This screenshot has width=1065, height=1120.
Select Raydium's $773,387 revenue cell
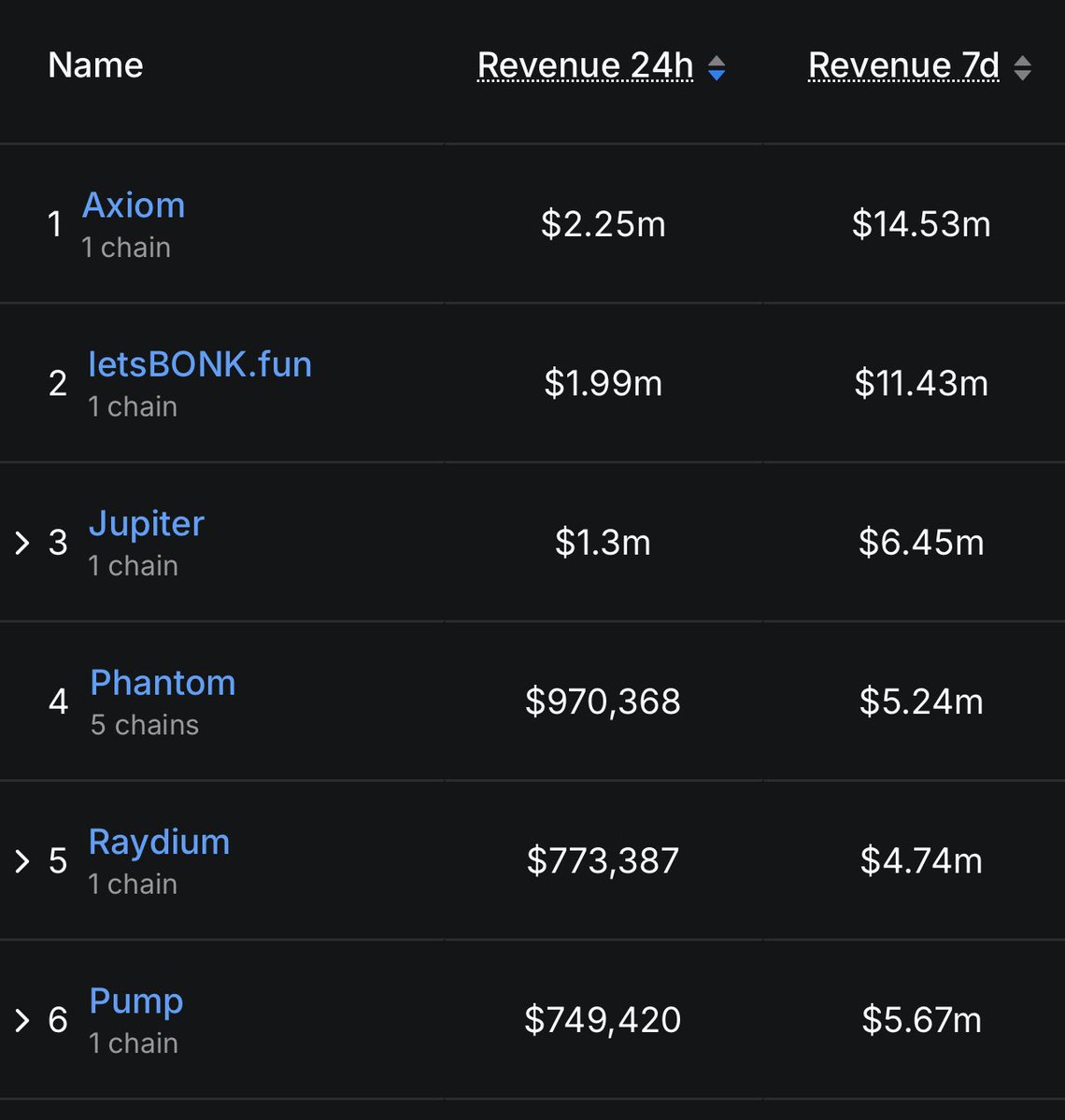[603, 861]
